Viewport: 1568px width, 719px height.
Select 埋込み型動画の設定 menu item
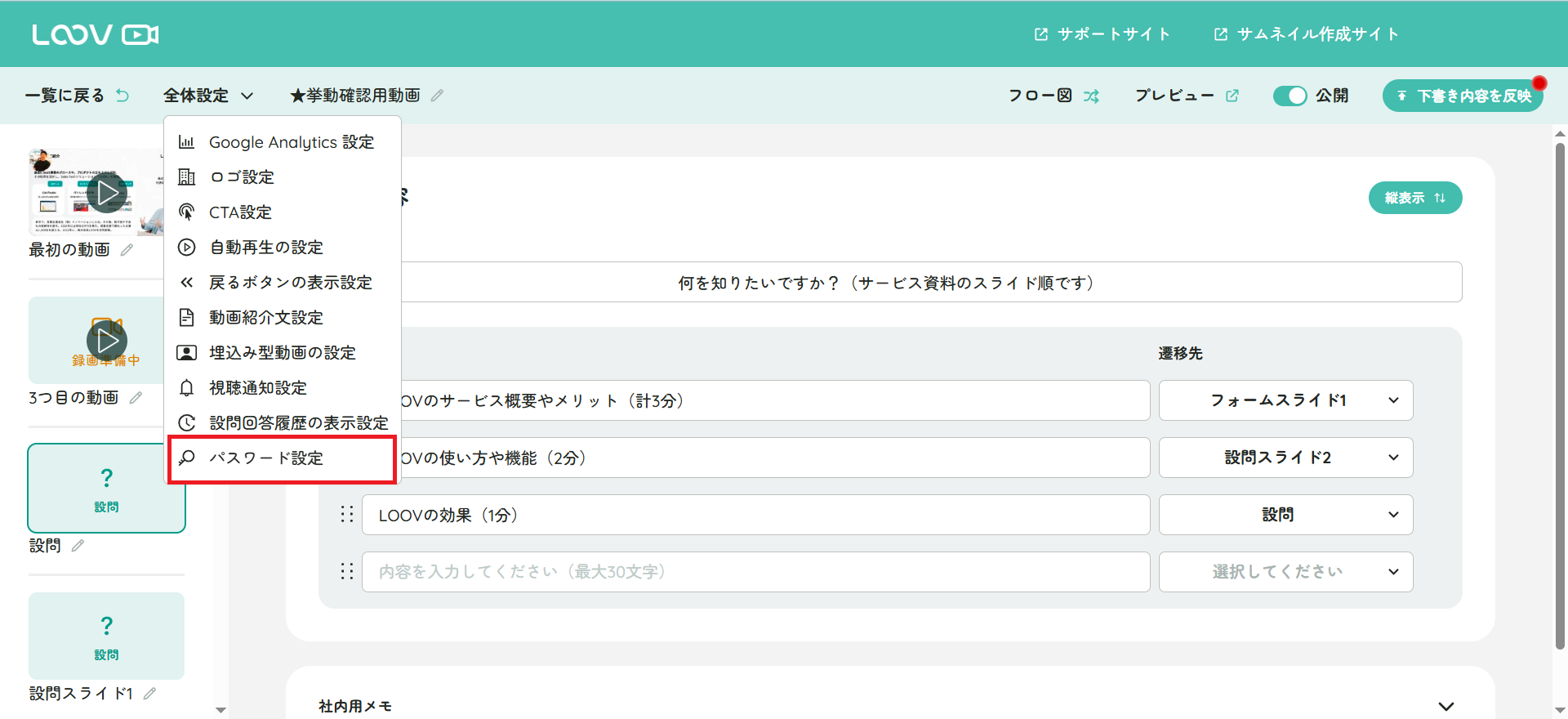click(x=283, y=353)
